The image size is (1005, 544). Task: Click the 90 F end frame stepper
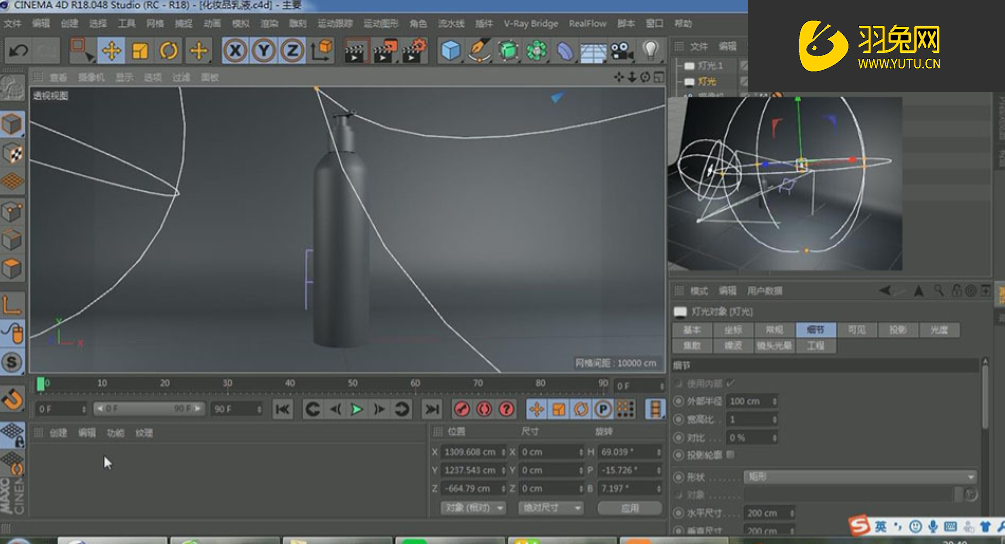pos(259,409)
